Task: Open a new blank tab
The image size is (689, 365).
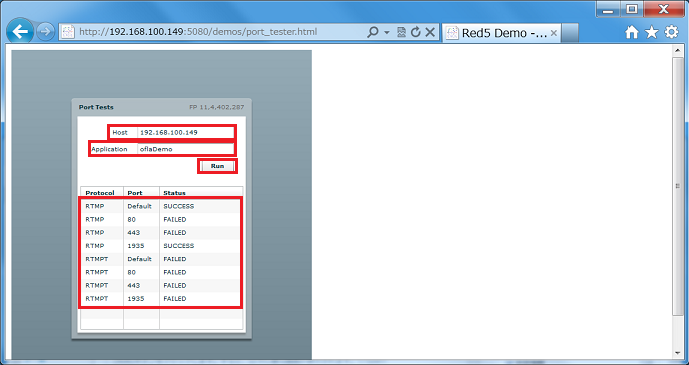Action: tap(570, 33)
